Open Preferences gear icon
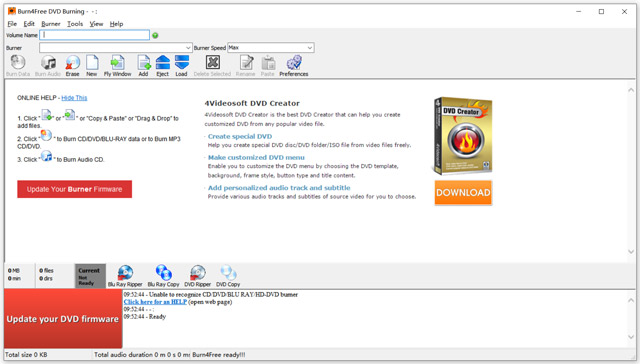 point(294,62)
